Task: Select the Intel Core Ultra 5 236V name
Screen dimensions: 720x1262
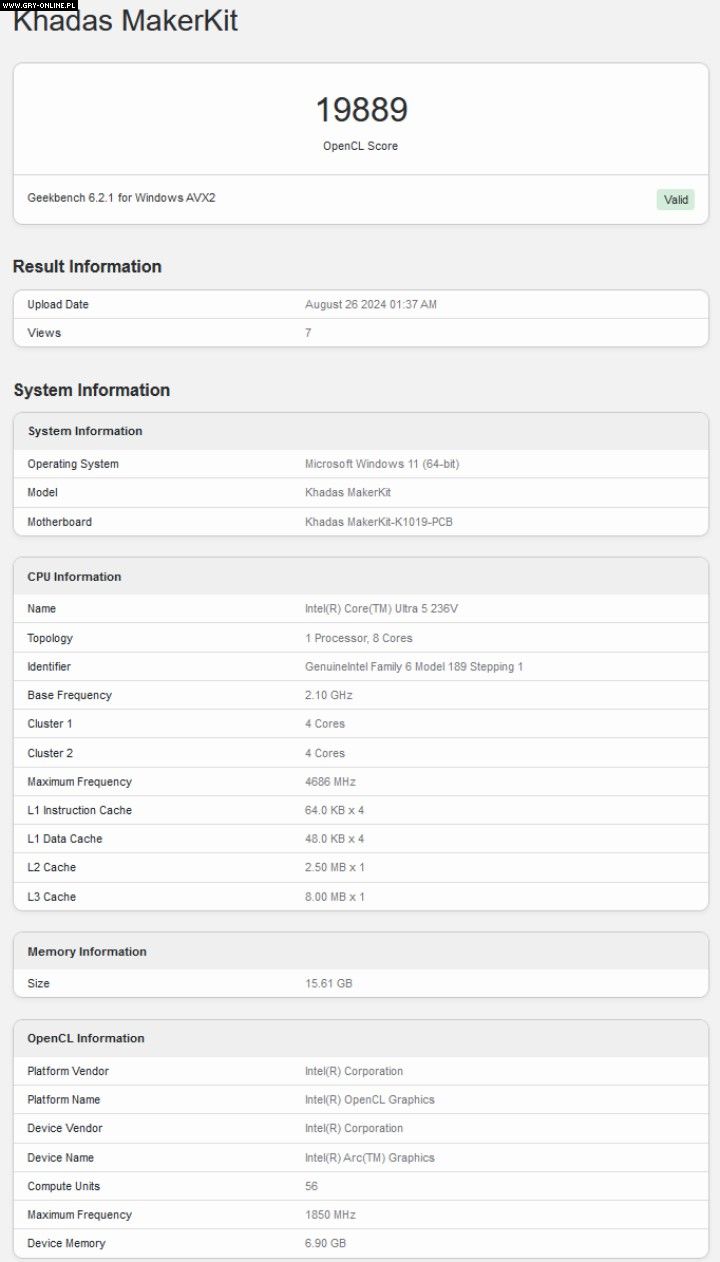Action: 381,609
